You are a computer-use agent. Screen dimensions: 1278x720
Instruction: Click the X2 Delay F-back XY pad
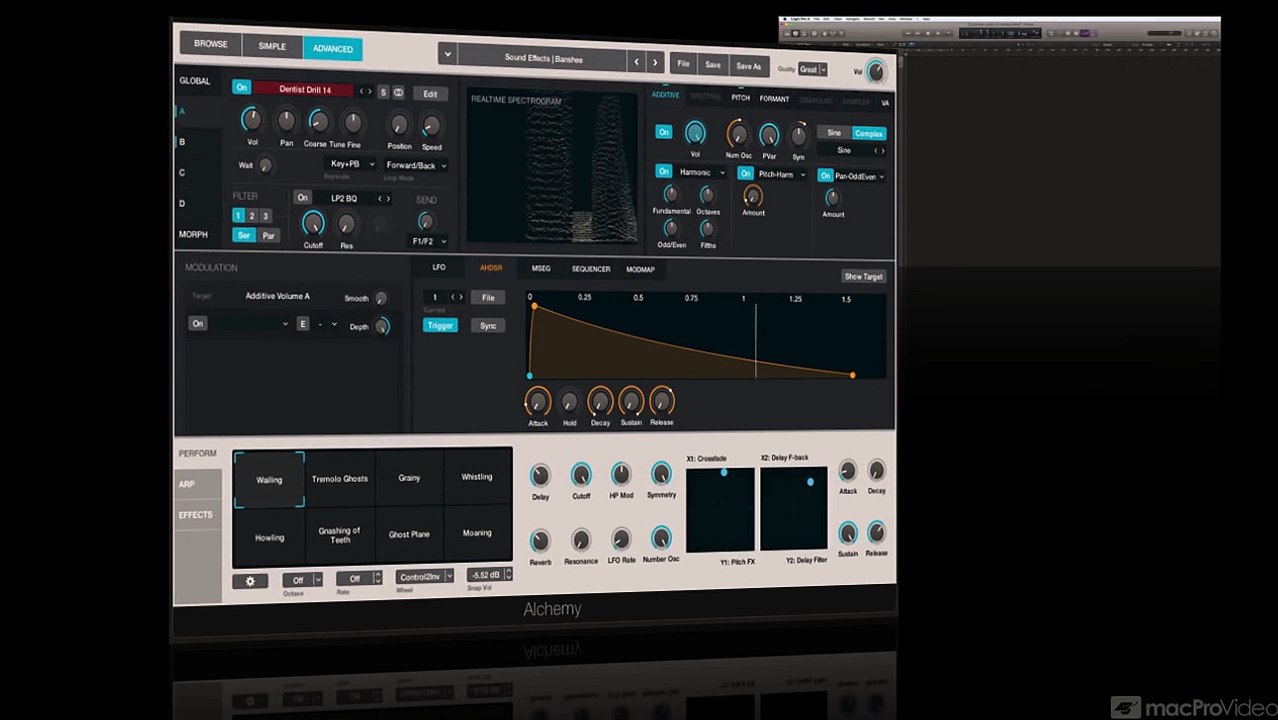[x=794, y=509]
